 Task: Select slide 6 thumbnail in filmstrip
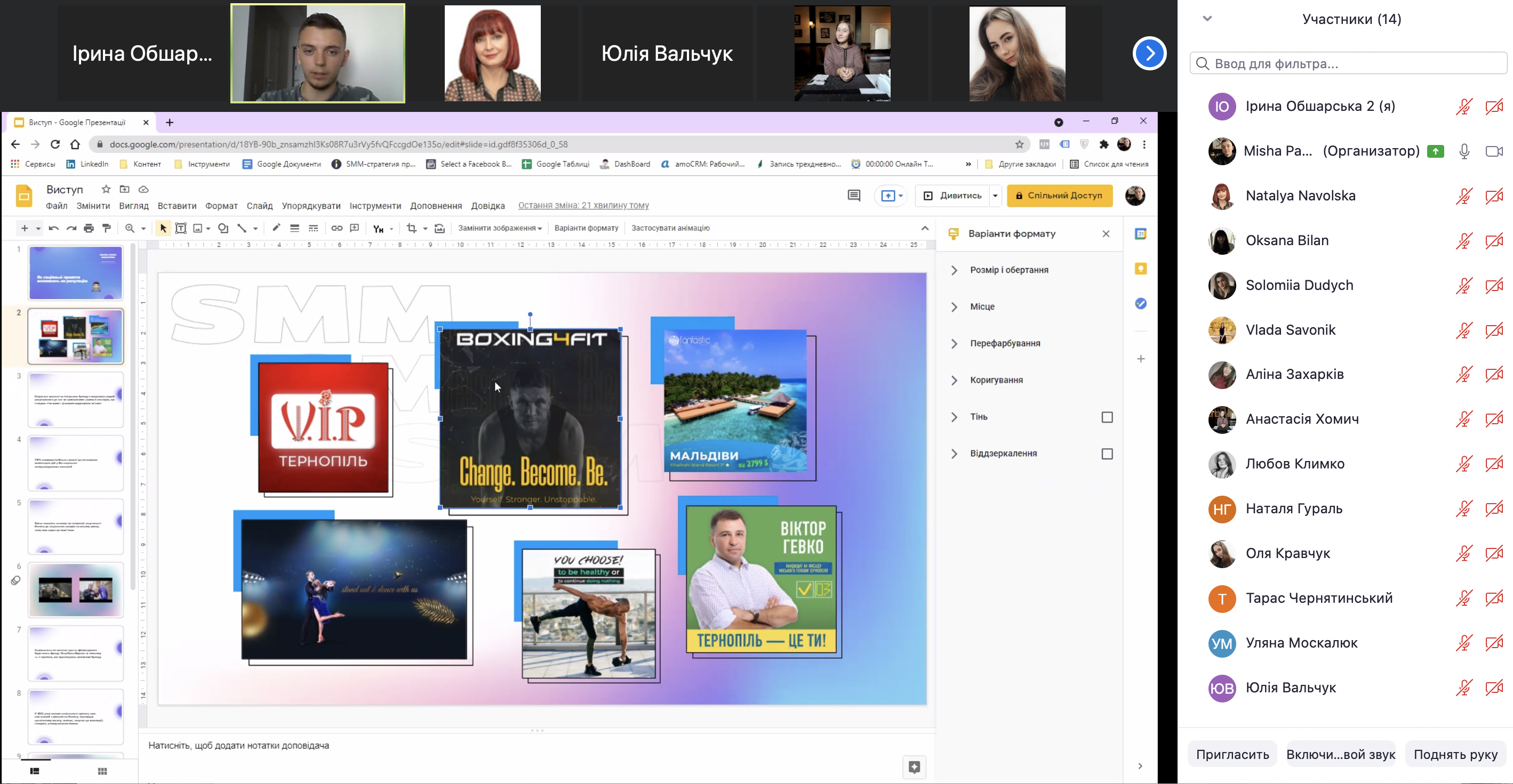coord(76,590)
